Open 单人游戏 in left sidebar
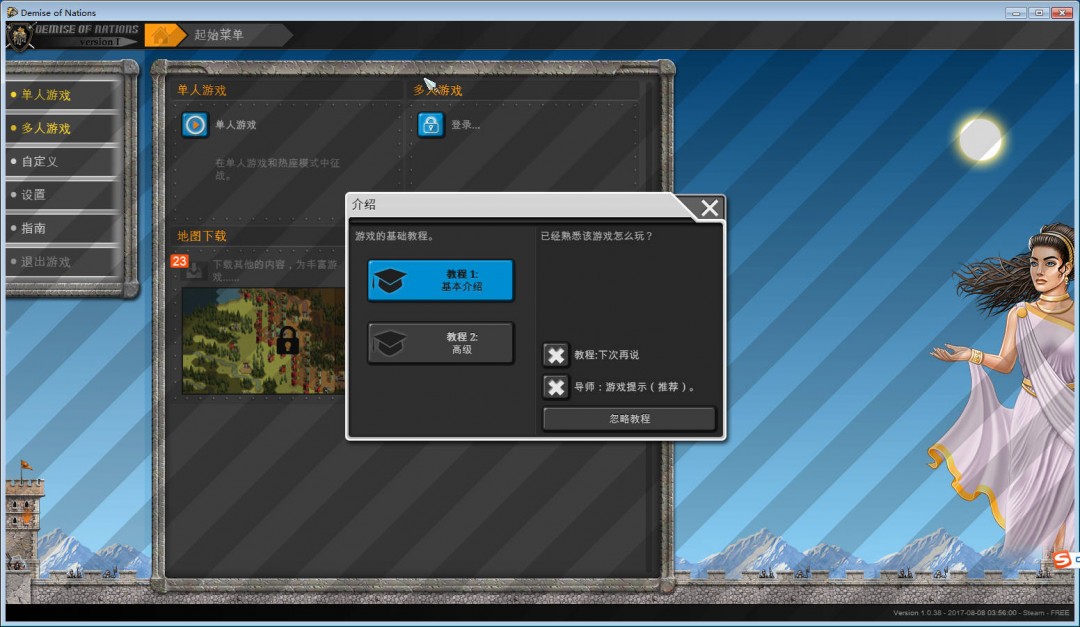The image size is (1080, 627). 62,95
